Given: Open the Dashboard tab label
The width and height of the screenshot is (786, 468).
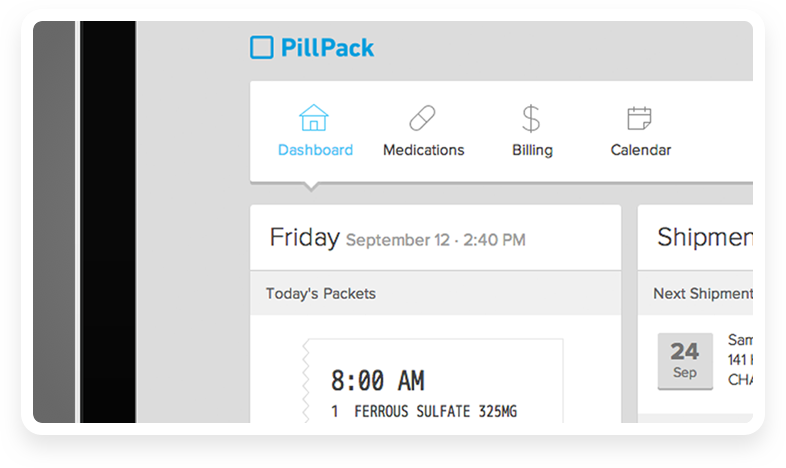Looking at the screenshot, I should (315, 150).
